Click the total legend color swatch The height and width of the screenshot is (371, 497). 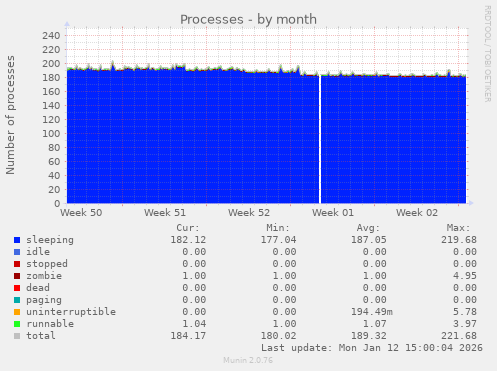[x=17, y=336]
